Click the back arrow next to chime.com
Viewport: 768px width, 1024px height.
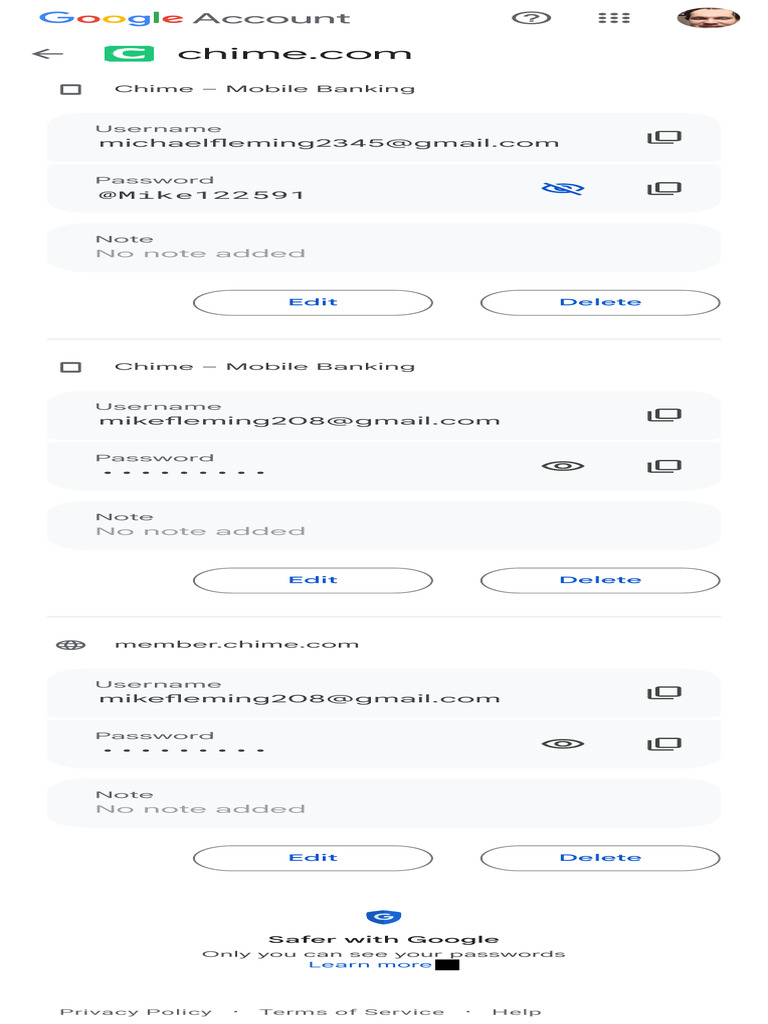click(47, 54)
